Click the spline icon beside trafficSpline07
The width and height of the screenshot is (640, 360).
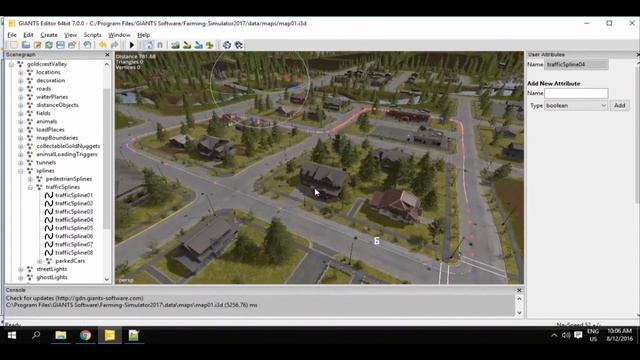click(x=49, y=244)
